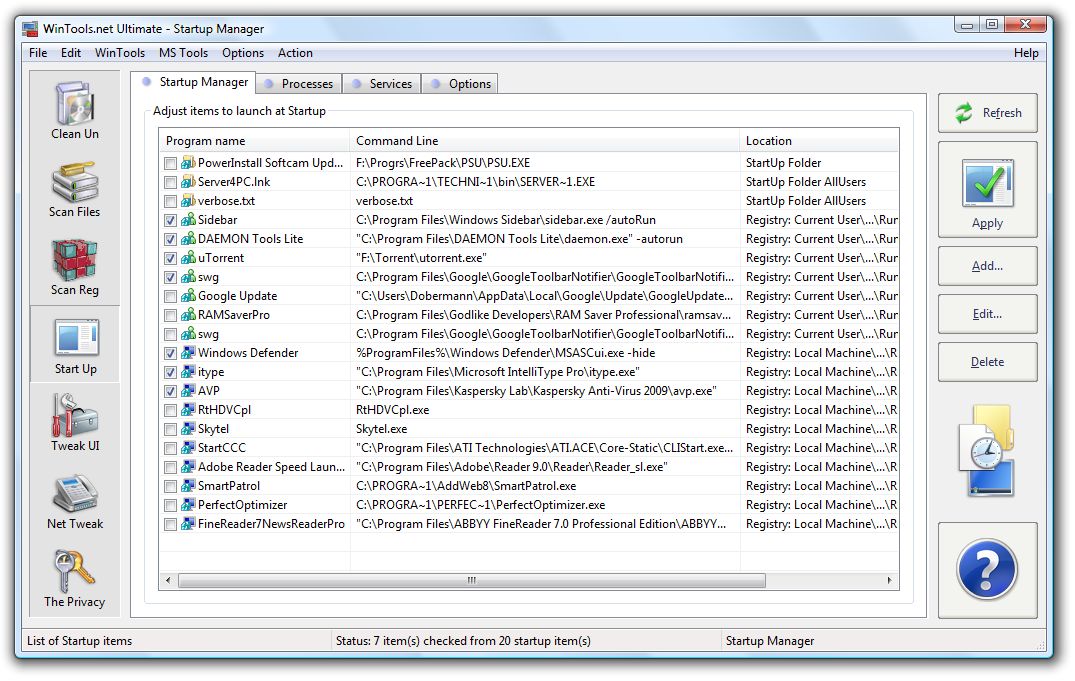Open the Net Tweak tool
The height and width of the screenshot is (681, 1075).
[x=75, y=501]
